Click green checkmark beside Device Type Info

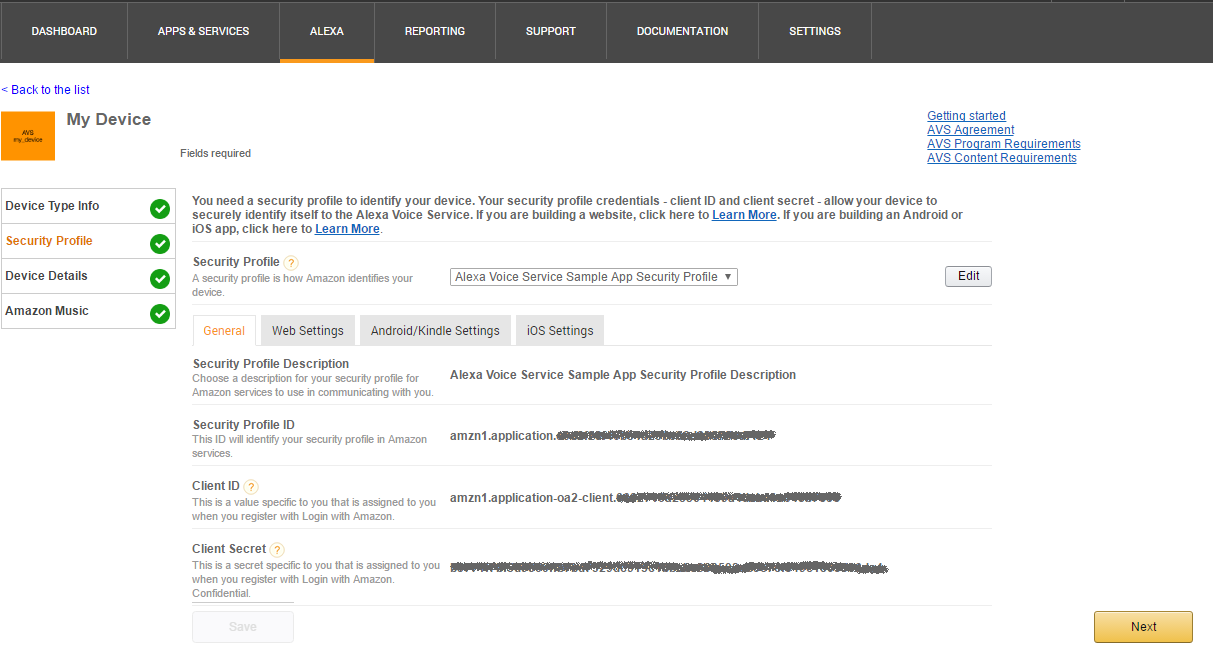[160, 209]
